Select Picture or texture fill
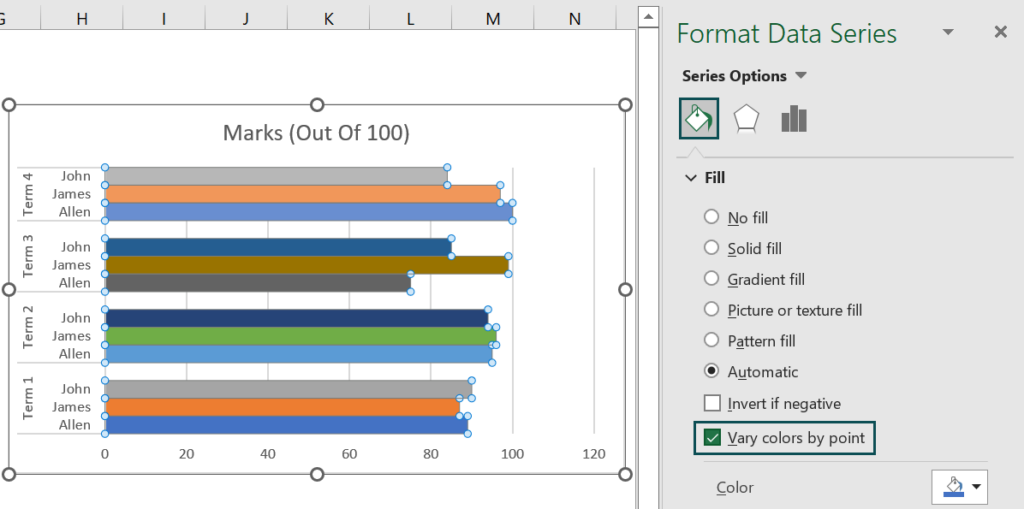This screenshot has height=509, width=1024. click(711, 309)
